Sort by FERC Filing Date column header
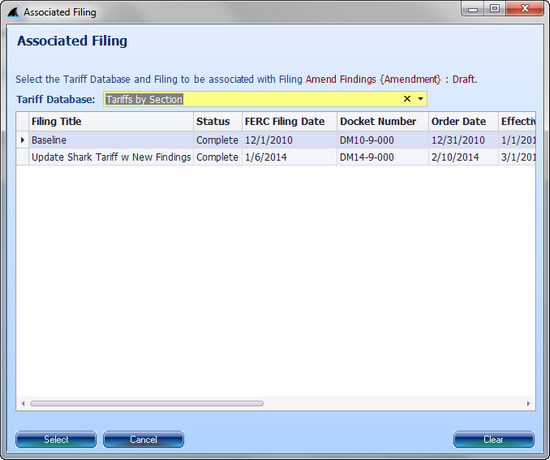 [289, 121]
